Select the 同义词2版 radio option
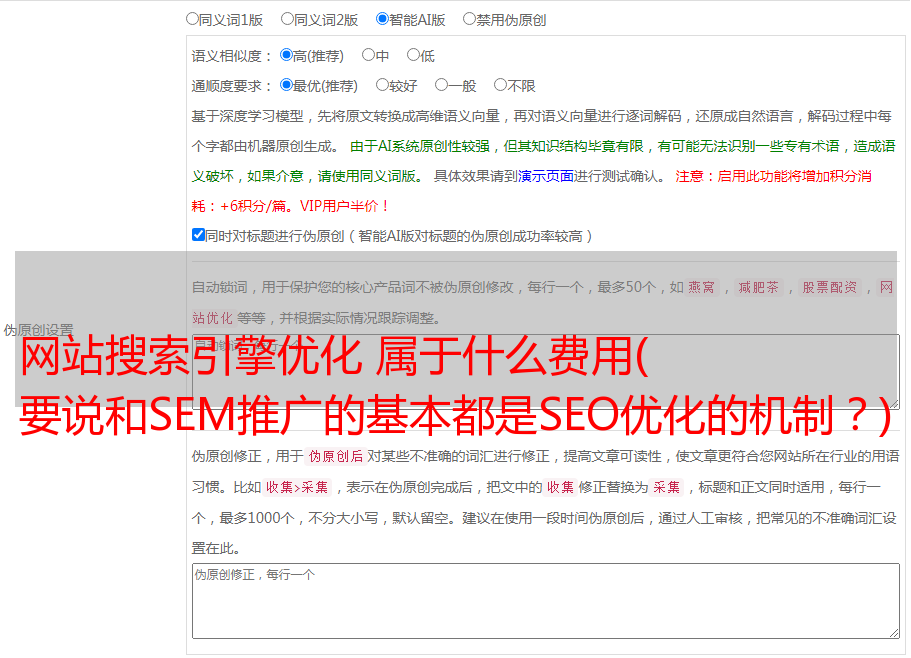Image resolution: width=911 pixels, height=658 pixels. pyautogui.click(x=287, y=19)
